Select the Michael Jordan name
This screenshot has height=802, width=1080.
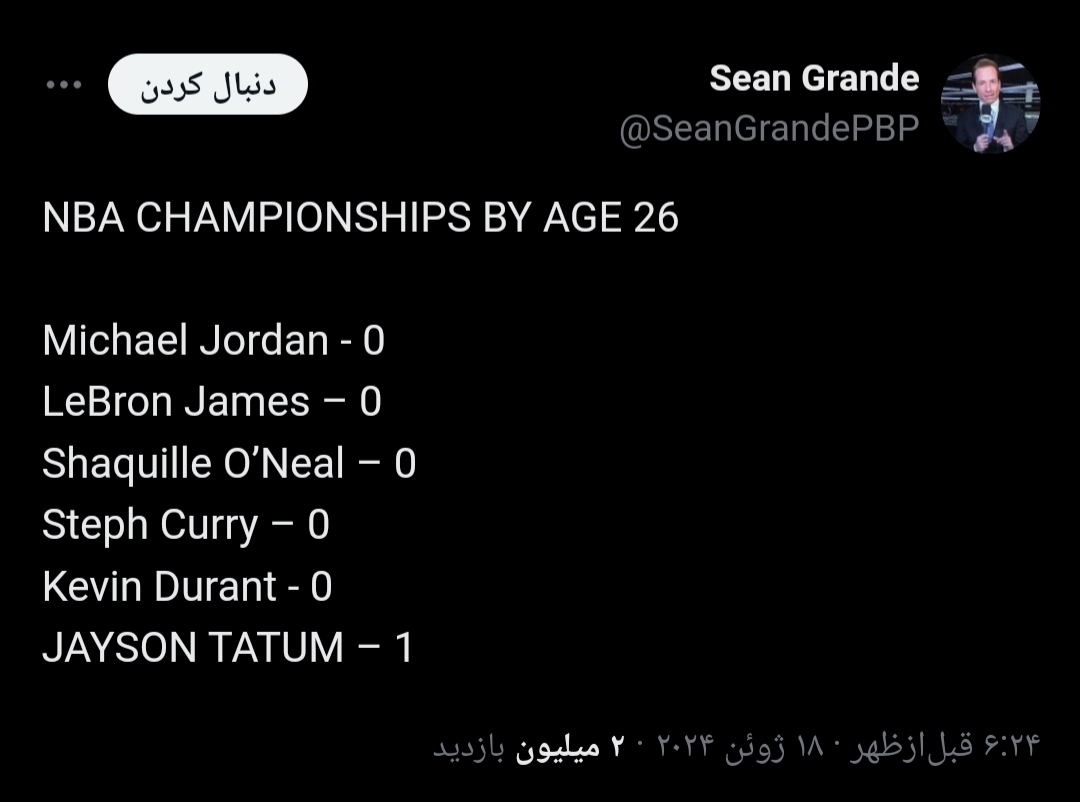click(x=185, y=340)
